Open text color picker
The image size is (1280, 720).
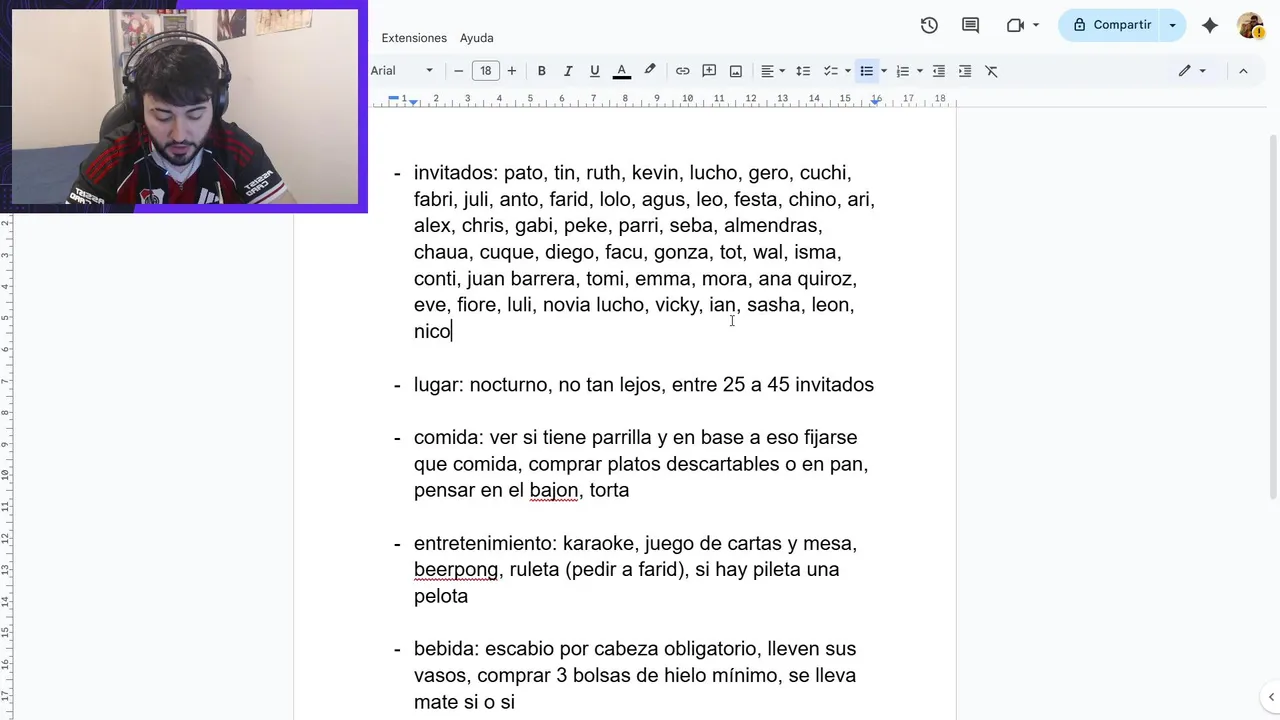pos(621,71)
